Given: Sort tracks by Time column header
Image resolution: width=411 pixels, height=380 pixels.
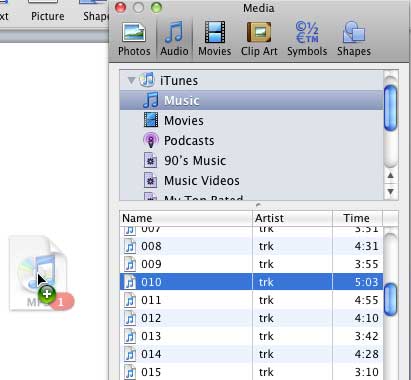Looking at the screenshot, I should pyautogui.click(x=357, y=218).
